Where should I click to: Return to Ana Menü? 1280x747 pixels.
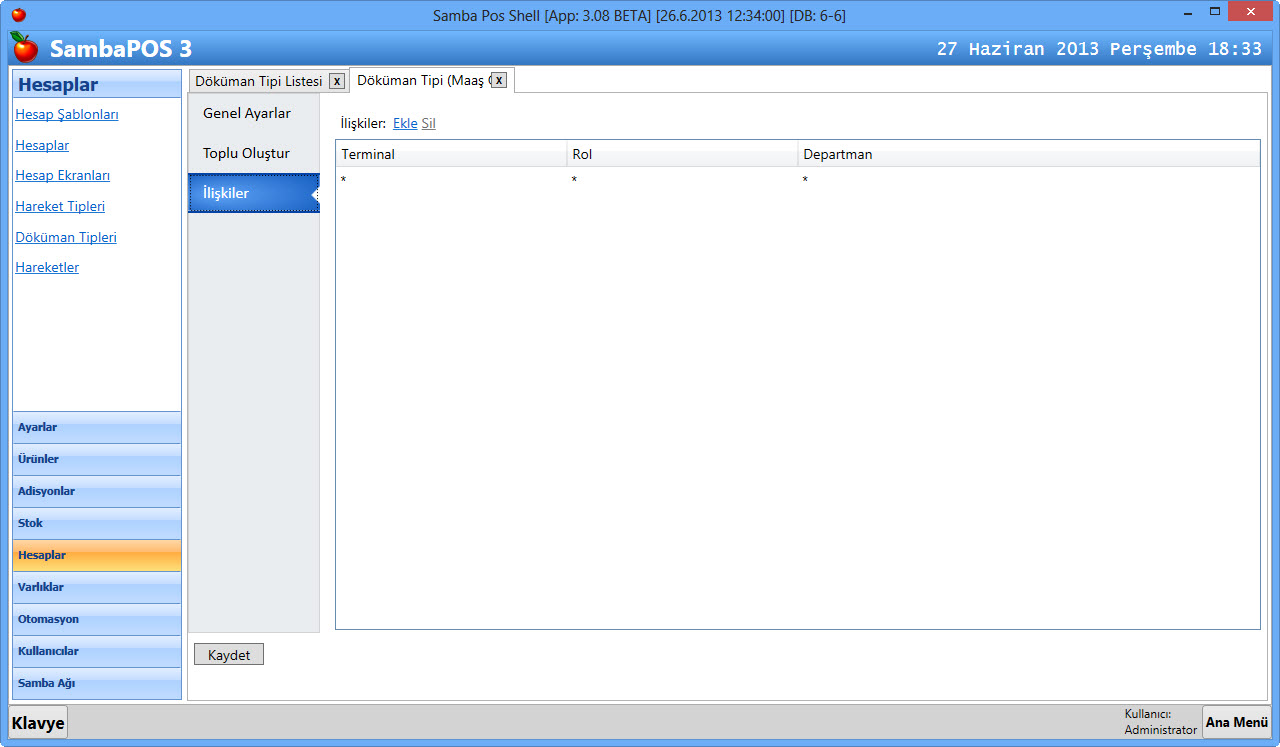[1236, 722]
